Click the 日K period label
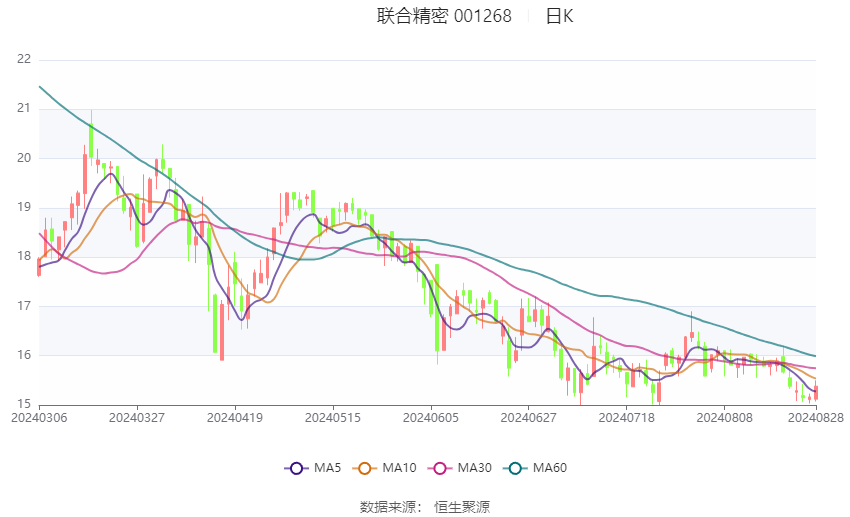 (x=559, y=16)
